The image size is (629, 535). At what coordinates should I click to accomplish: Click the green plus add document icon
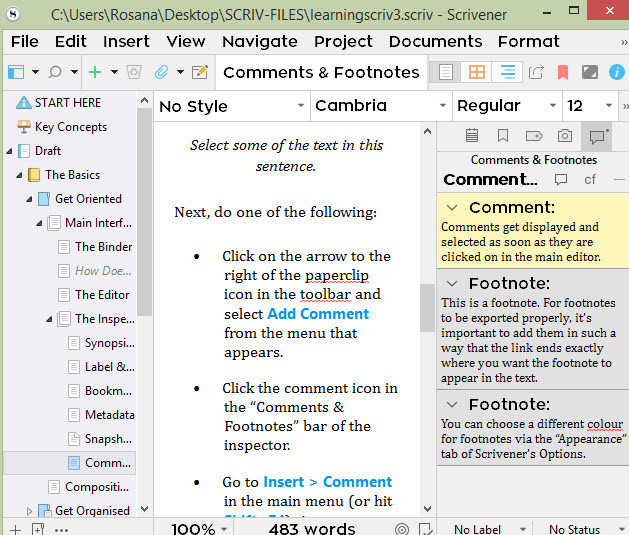point(95,72)
